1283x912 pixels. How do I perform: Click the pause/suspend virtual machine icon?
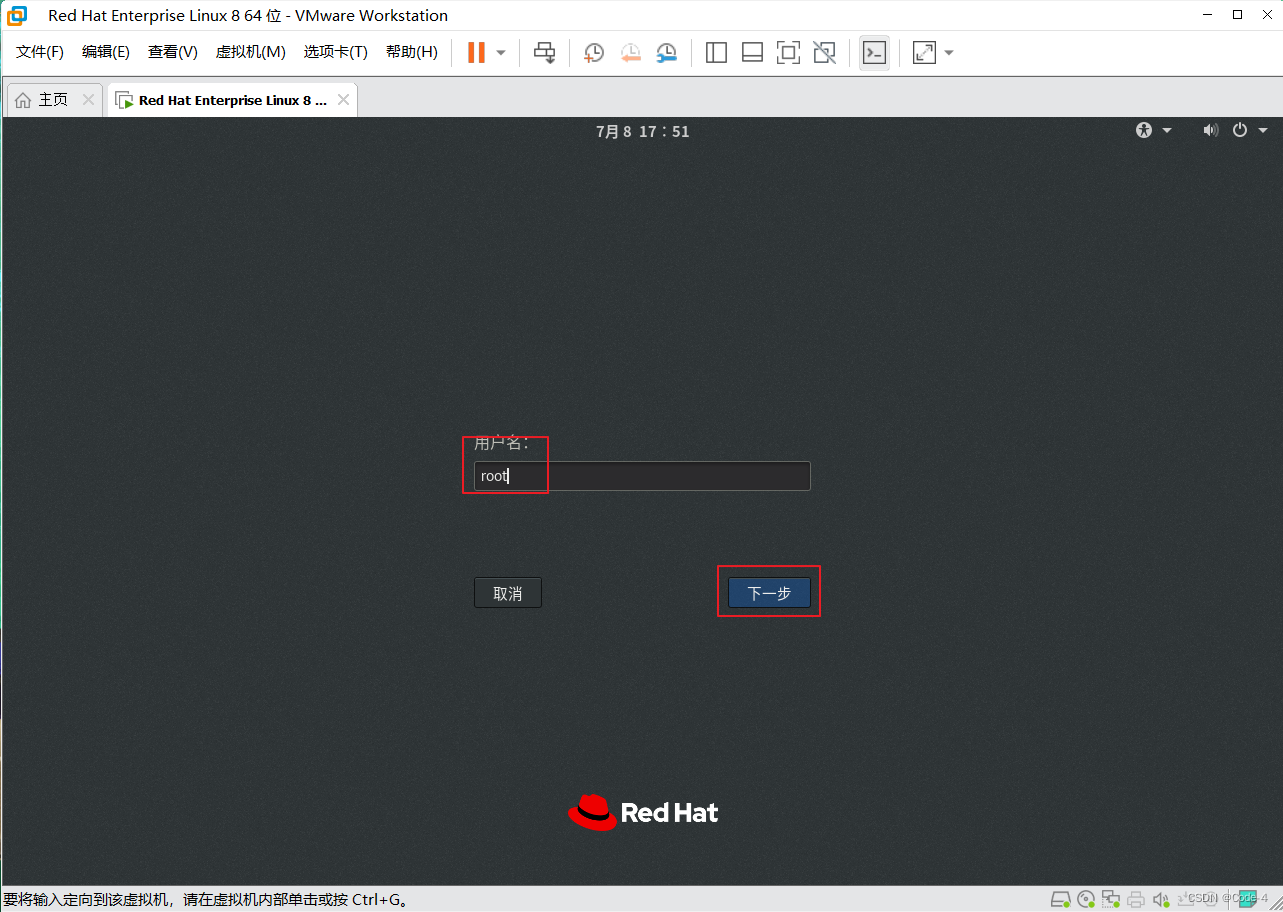click(476, 52)
